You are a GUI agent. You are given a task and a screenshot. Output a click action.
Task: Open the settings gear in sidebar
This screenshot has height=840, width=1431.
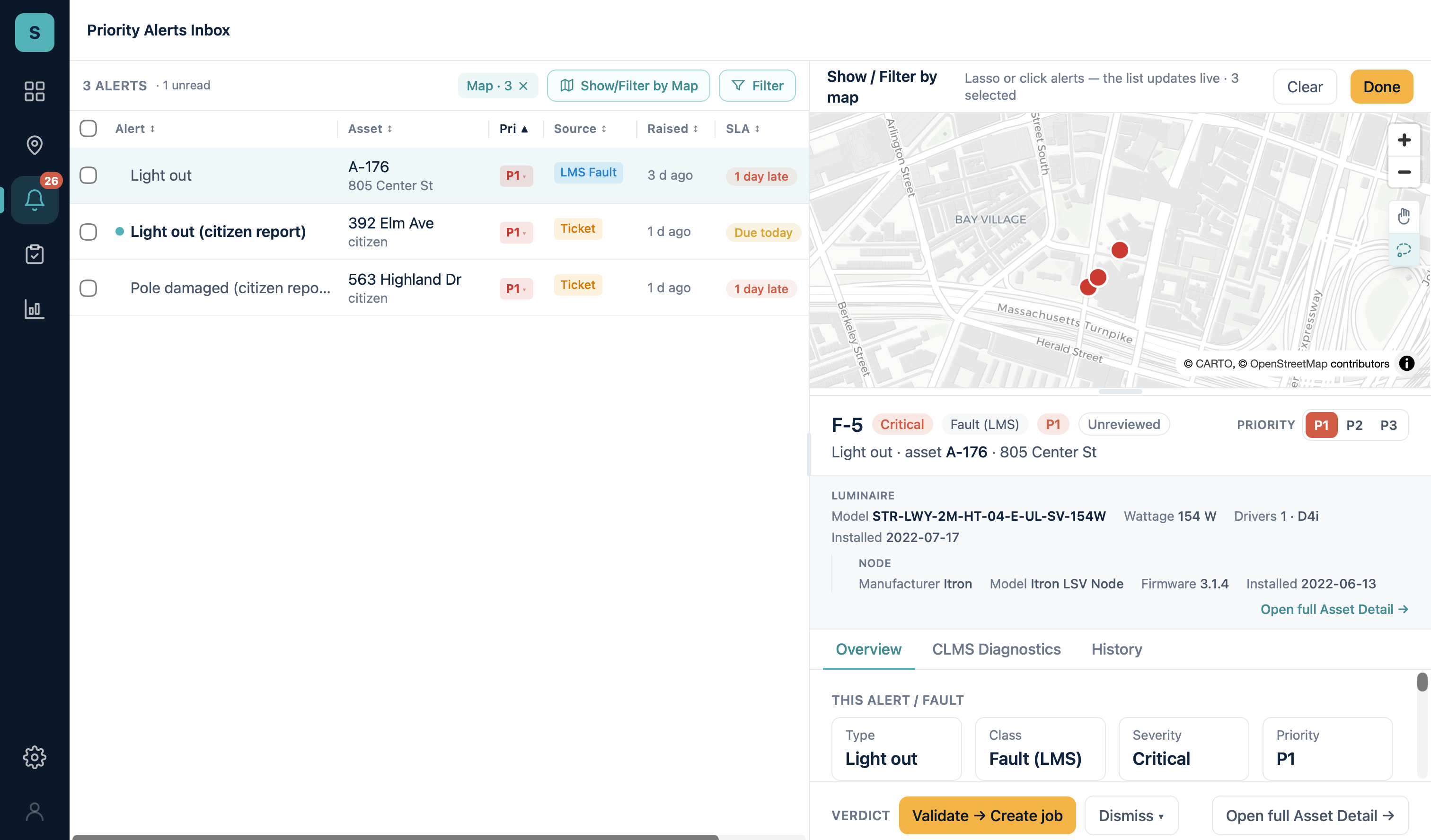[x=35, y=757]
